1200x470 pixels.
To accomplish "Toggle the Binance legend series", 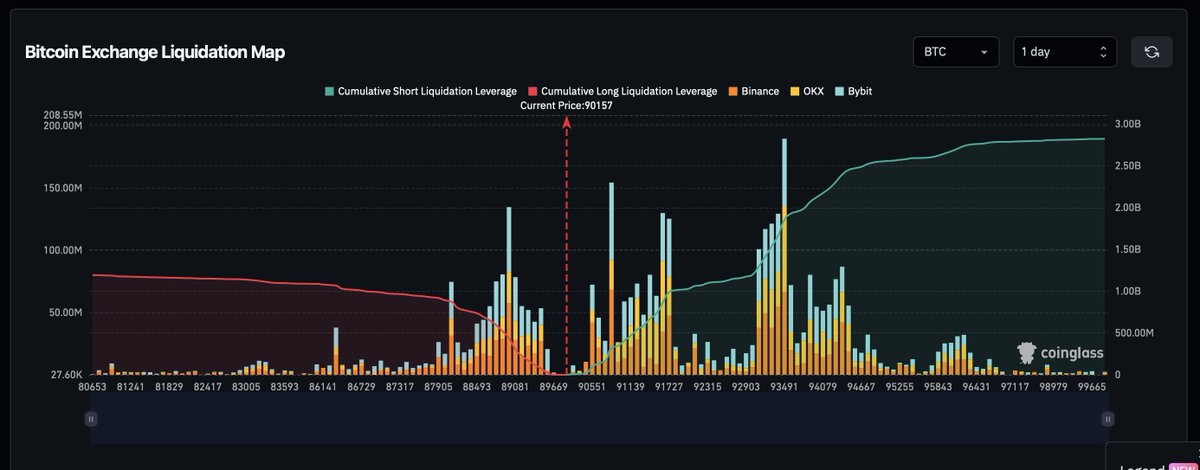I will coord(753,91).
